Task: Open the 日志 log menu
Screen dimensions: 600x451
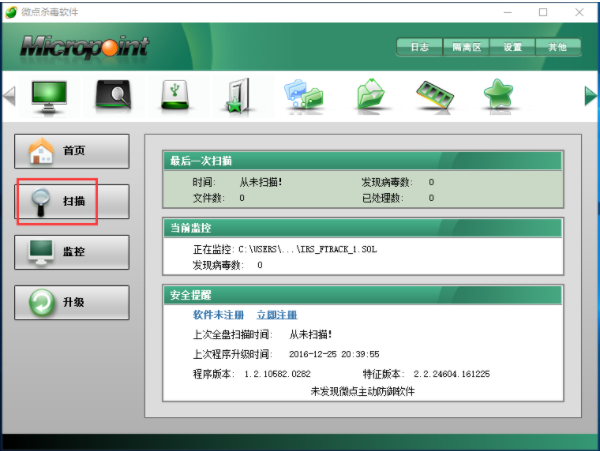Action: [x=419, y=47]
